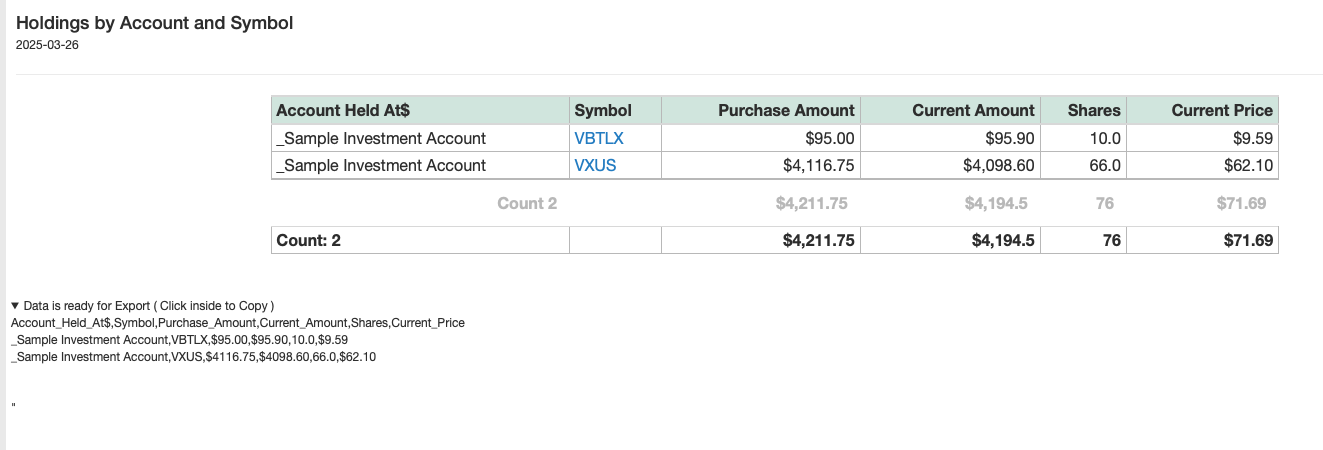Click the Current Amount column header
The image size is (1323, 450).
[x=973, y=110]
